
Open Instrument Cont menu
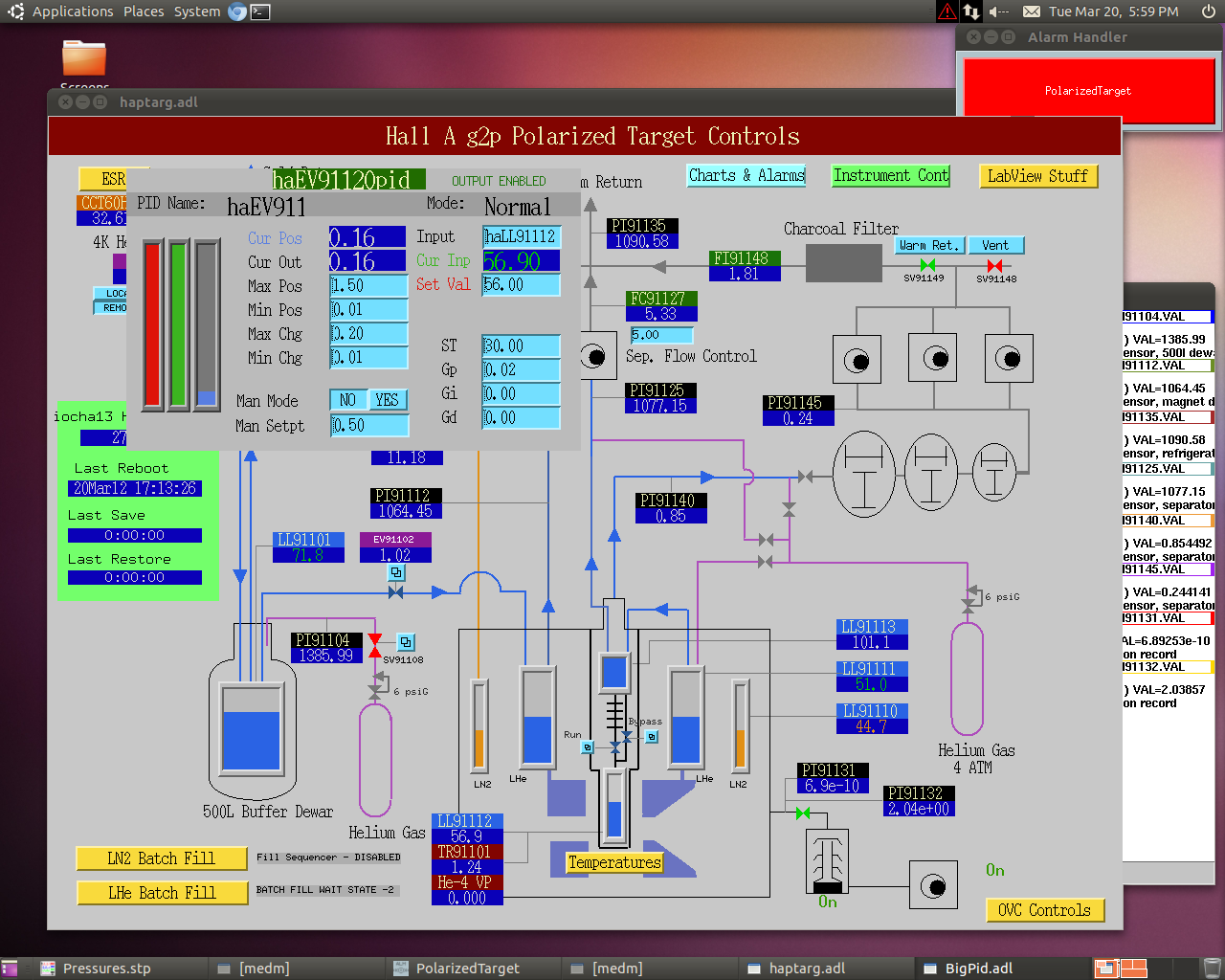[891, 175]
